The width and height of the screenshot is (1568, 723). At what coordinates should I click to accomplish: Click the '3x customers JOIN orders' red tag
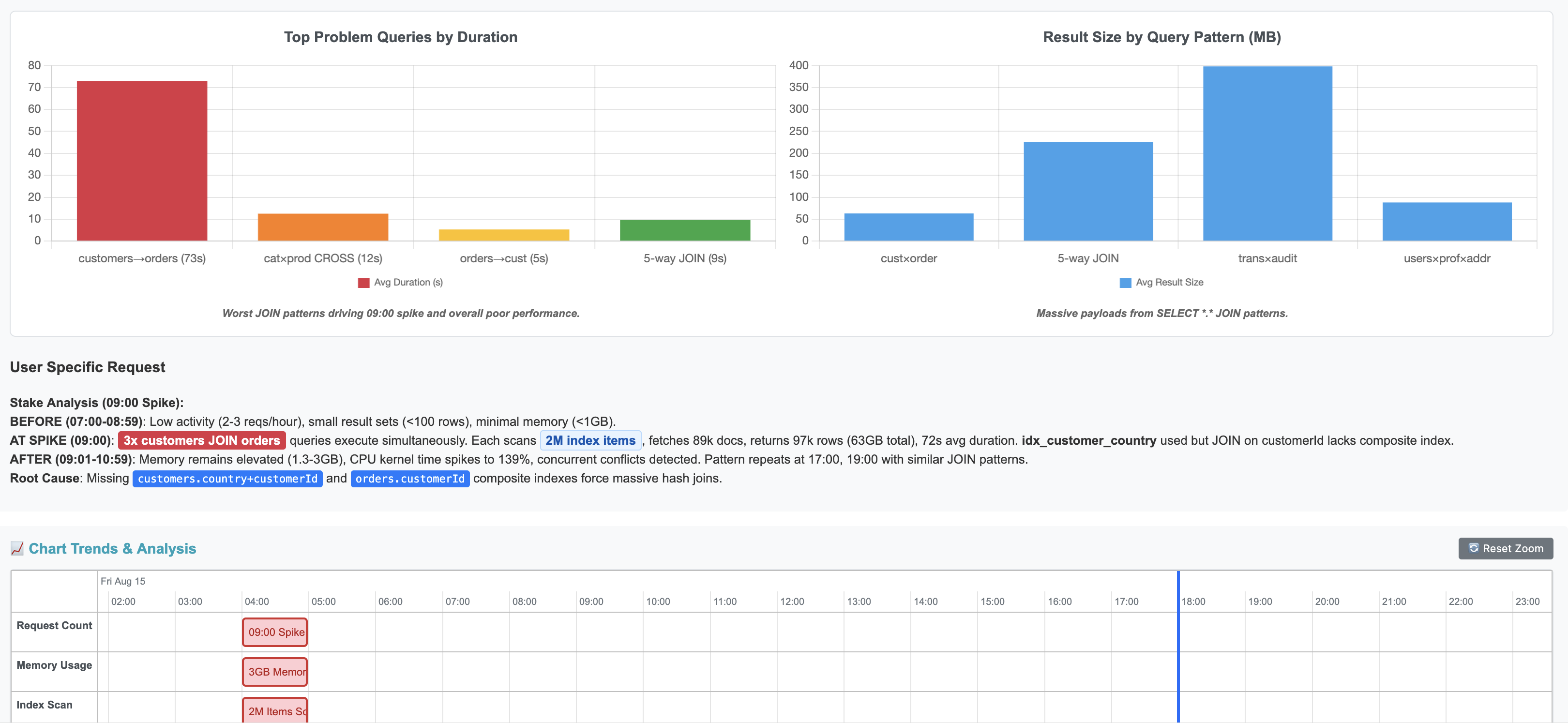click(201, 440)
